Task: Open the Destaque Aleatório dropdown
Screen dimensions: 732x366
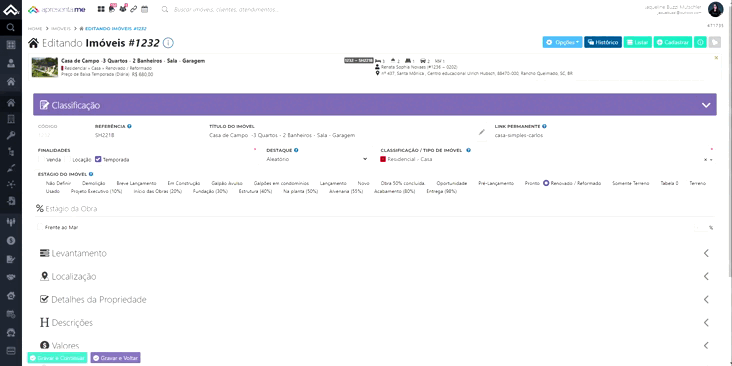Action: click(317, 159)
